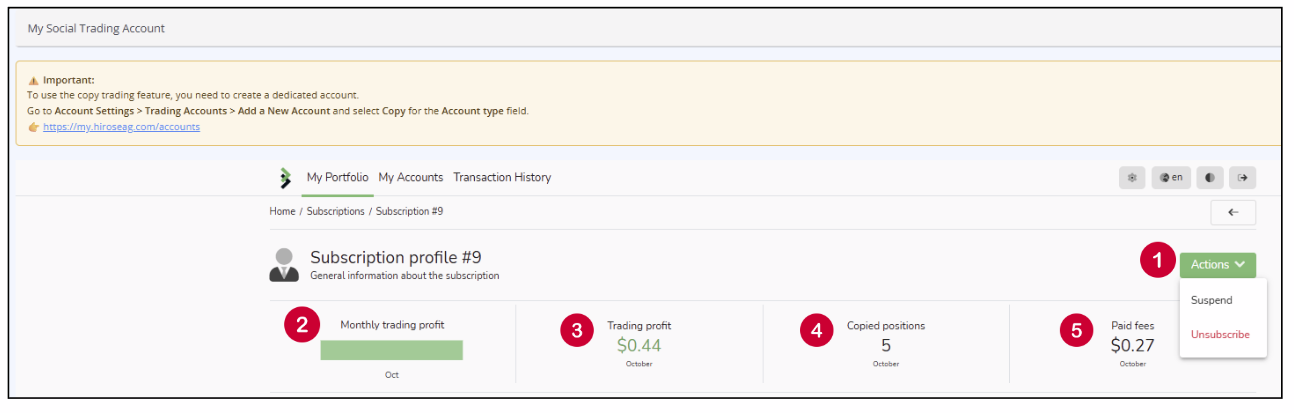
Task: Open the My Accounts tab
Action: pos(410,177)
